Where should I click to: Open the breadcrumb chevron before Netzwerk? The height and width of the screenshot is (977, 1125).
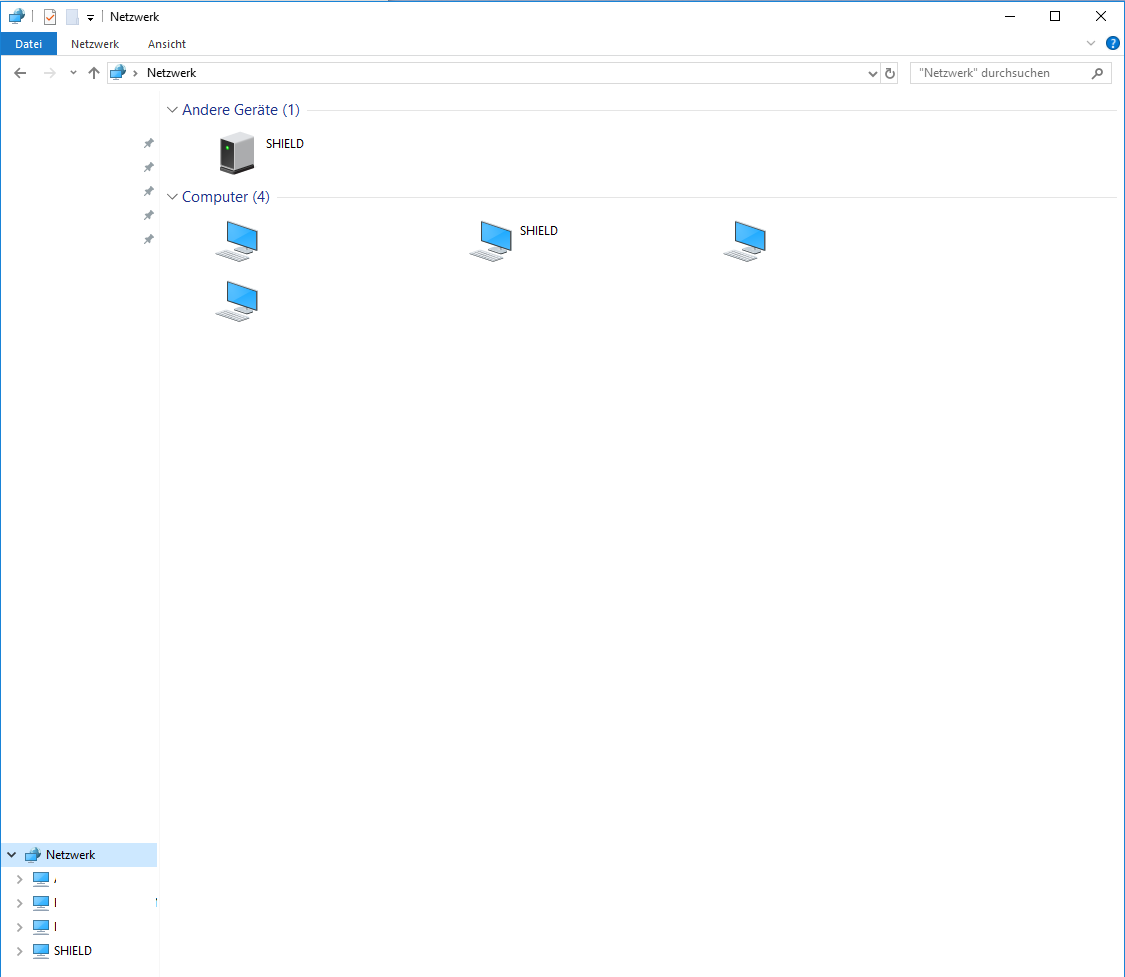pos(135,73)
